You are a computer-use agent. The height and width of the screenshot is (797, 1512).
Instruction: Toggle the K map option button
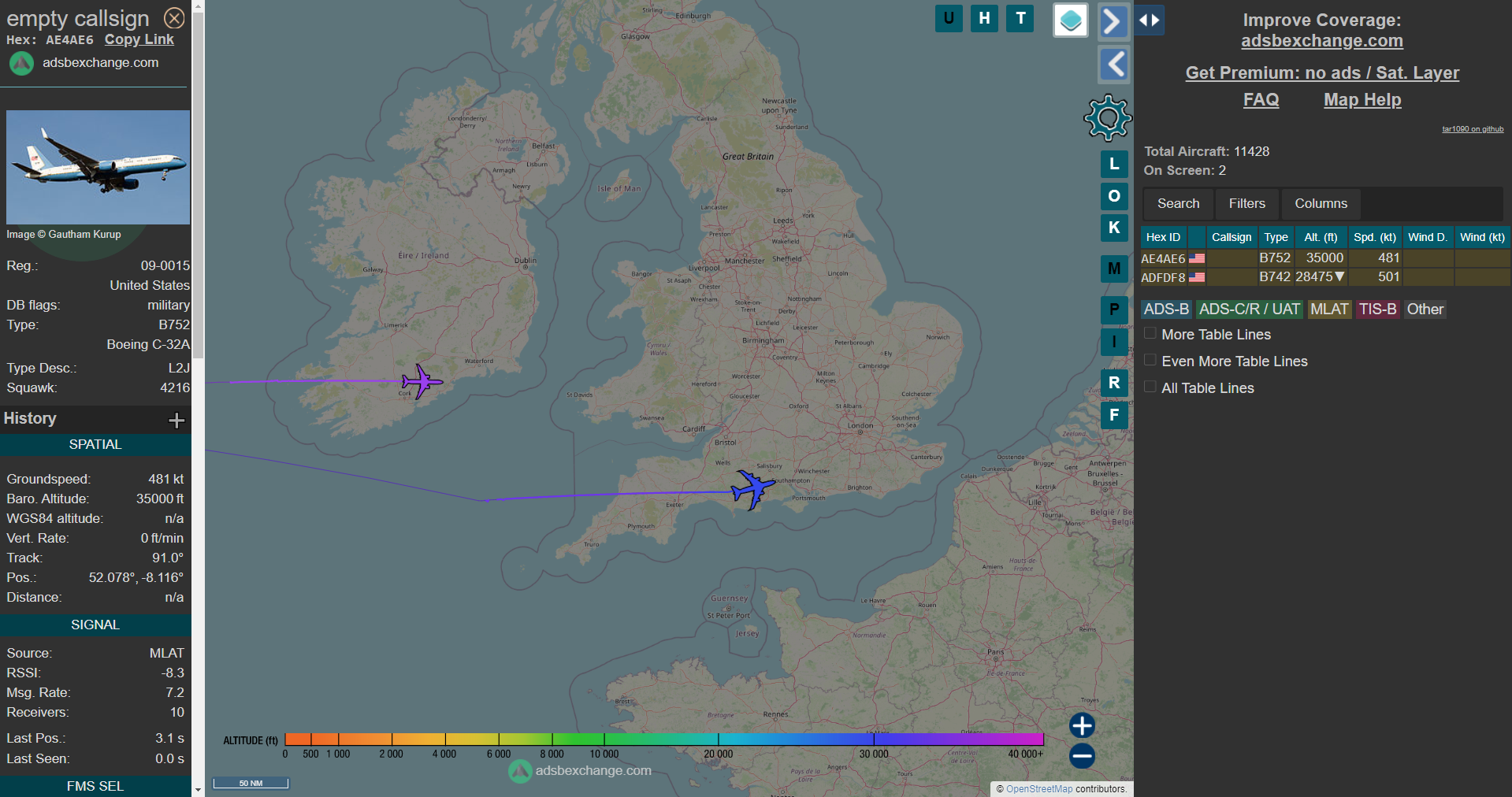click(1114, 228)
